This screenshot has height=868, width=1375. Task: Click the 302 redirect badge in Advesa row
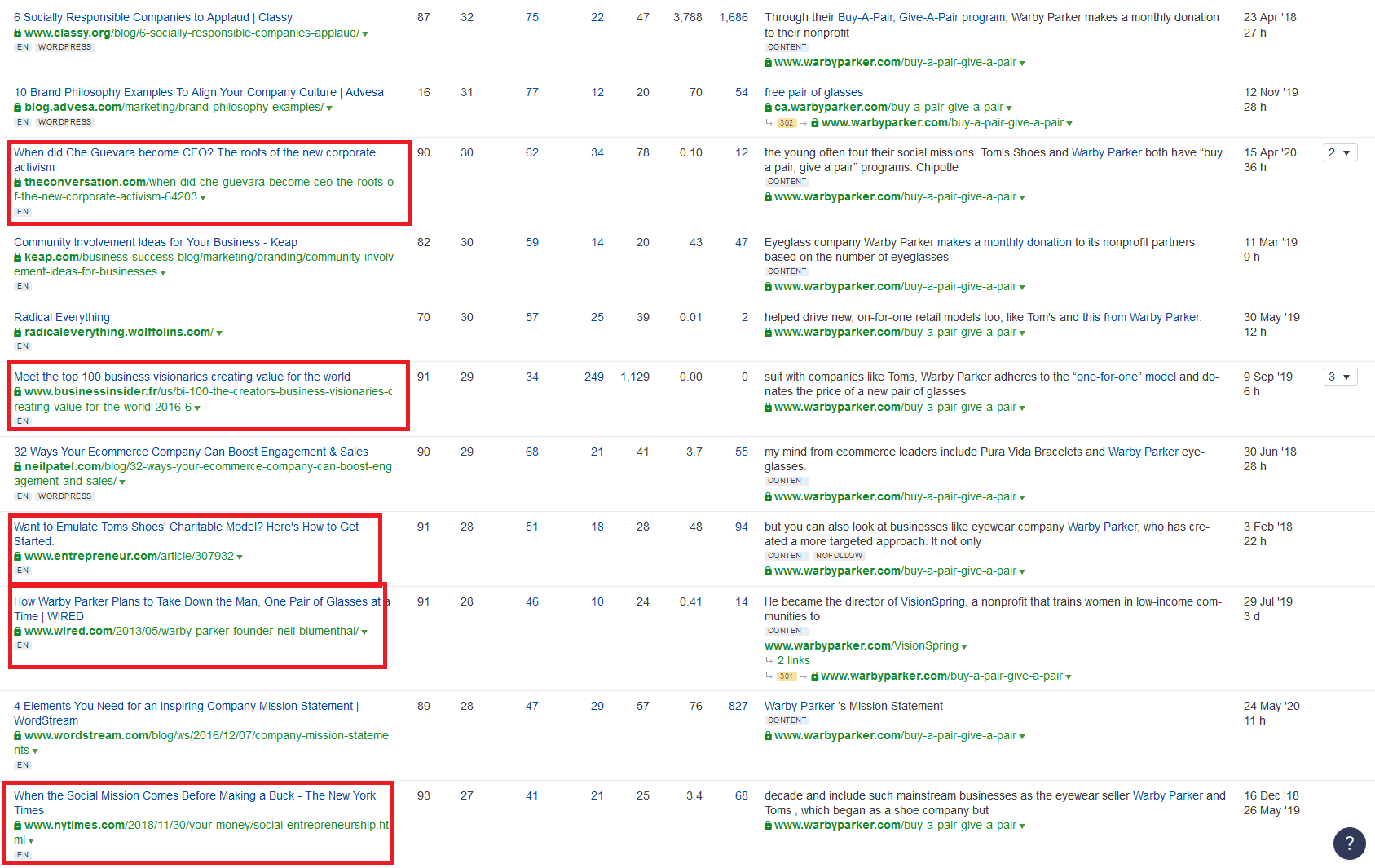click(x=786, y=123)
